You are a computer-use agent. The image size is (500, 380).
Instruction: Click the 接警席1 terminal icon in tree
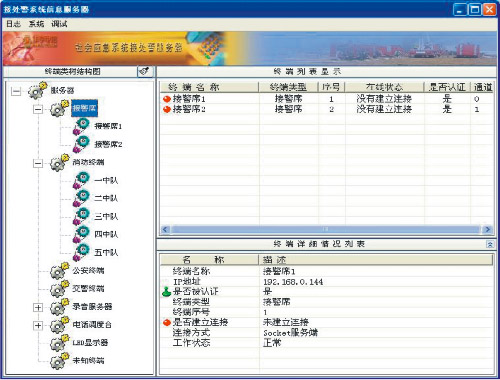tap(82, 126)
